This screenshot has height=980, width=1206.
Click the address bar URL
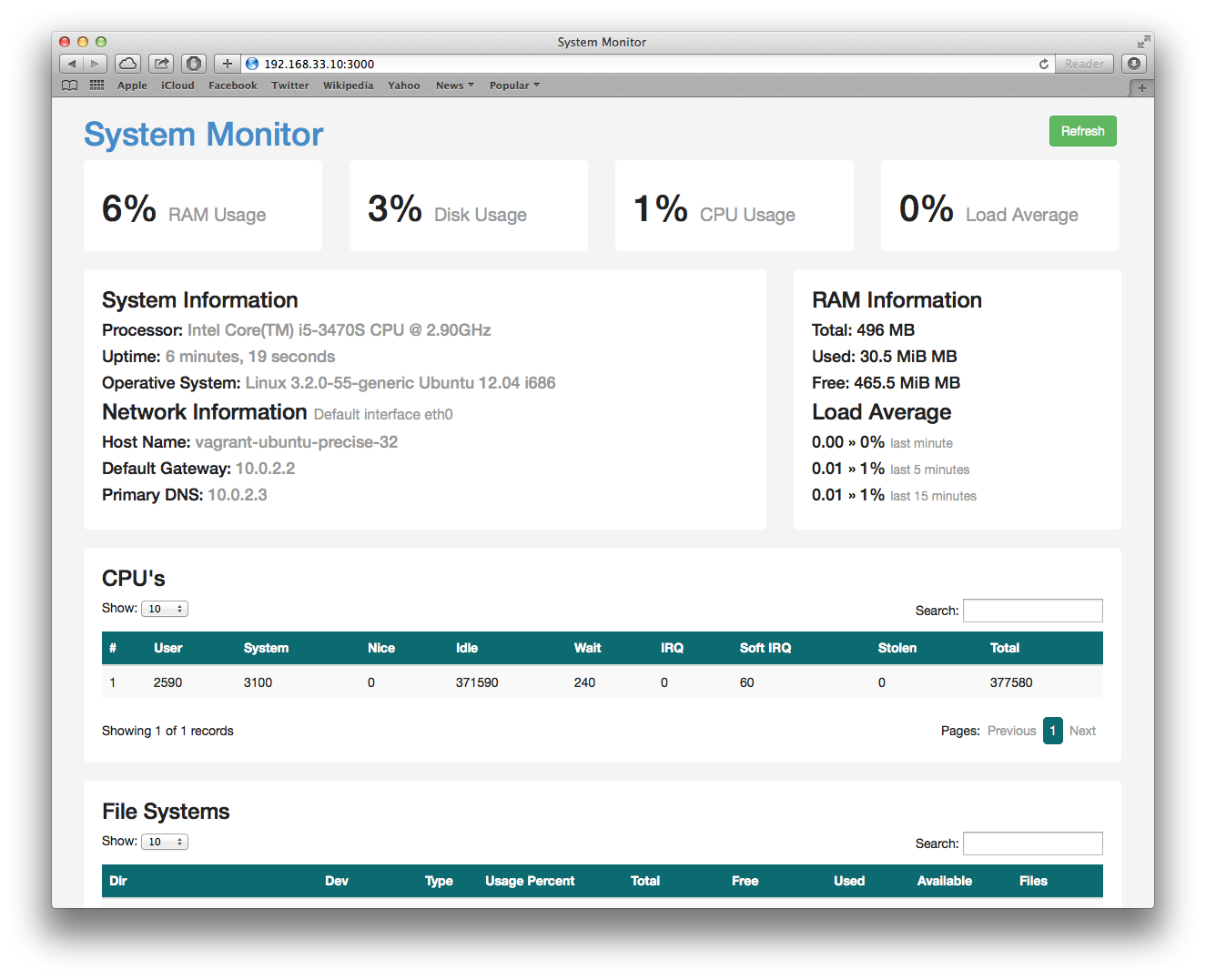(x=319, y=64)
